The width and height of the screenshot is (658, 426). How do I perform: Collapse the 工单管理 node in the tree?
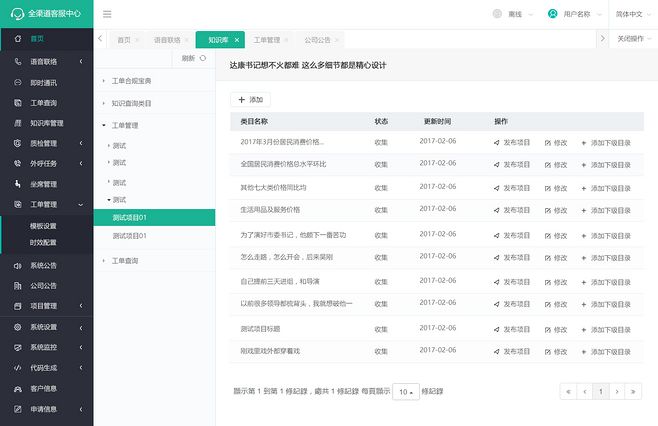click(104, 125)
